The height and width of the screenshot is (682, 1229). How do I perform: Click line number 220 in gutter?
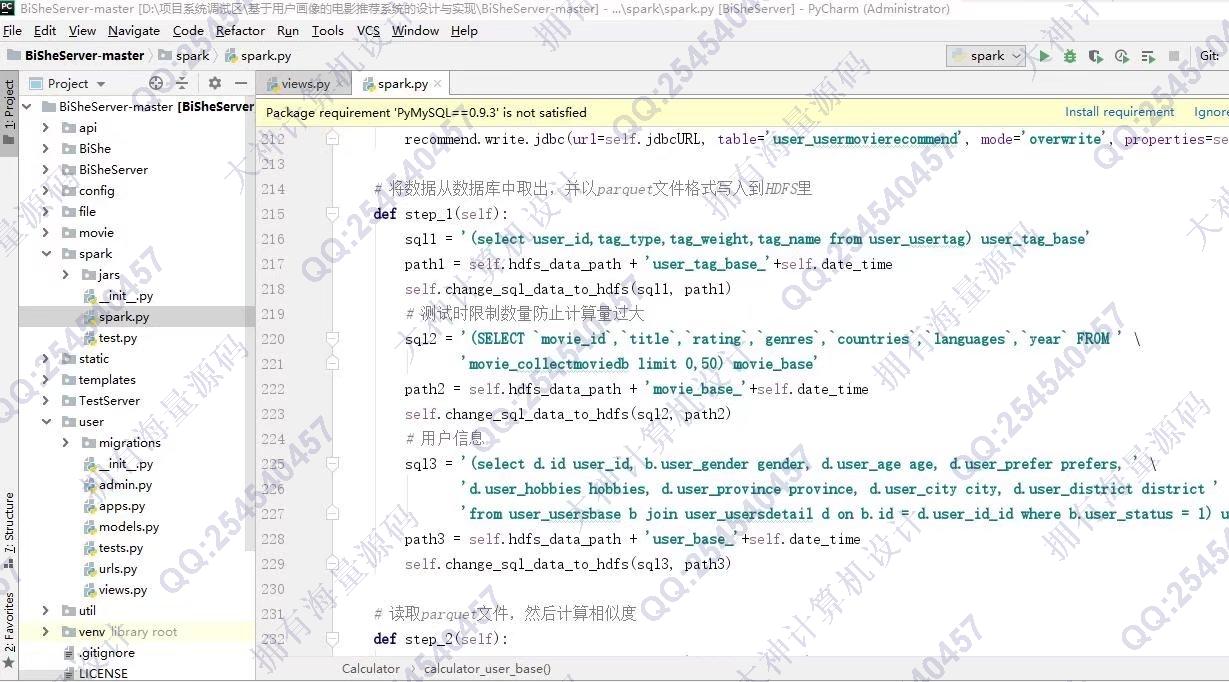272,339
